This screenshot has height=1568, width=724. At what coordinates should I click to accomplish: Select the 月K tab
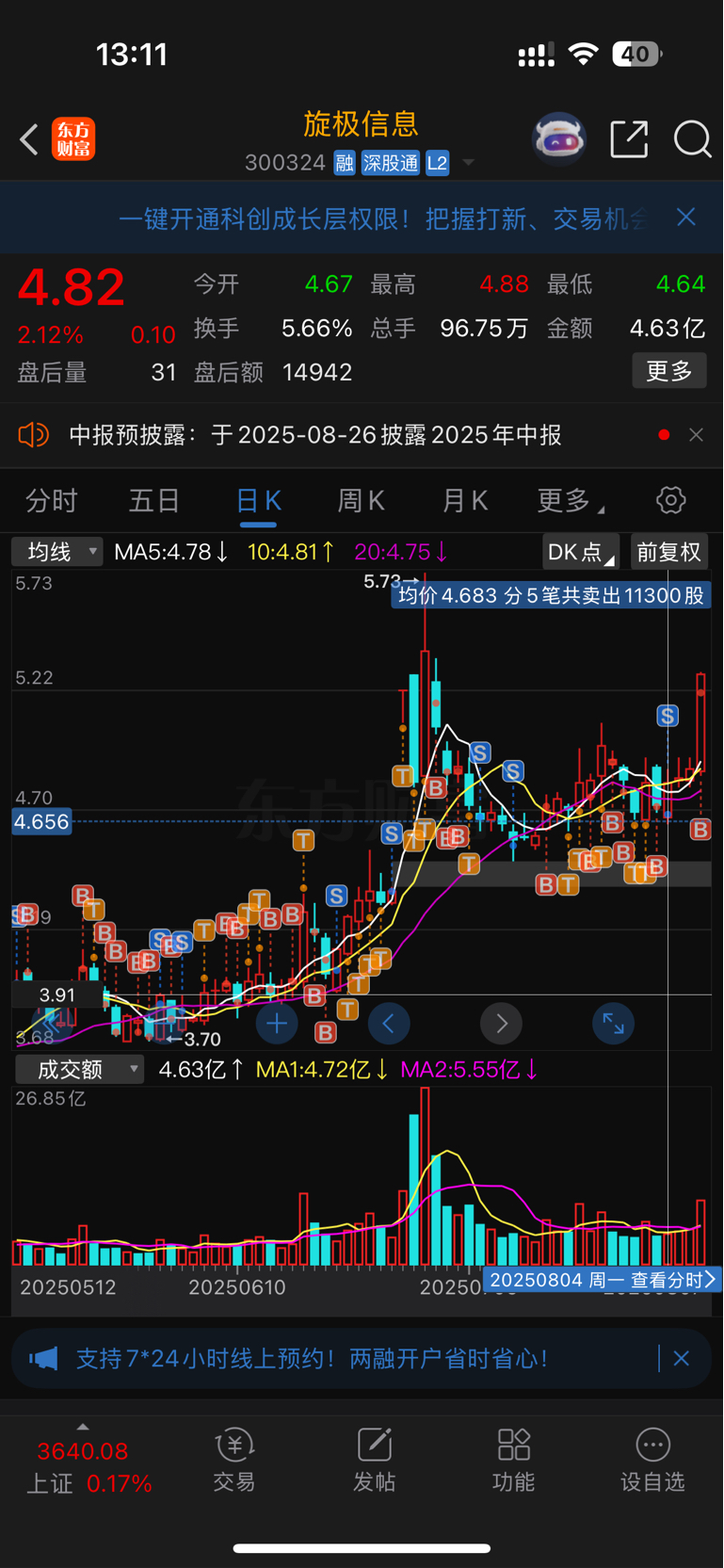465,501
